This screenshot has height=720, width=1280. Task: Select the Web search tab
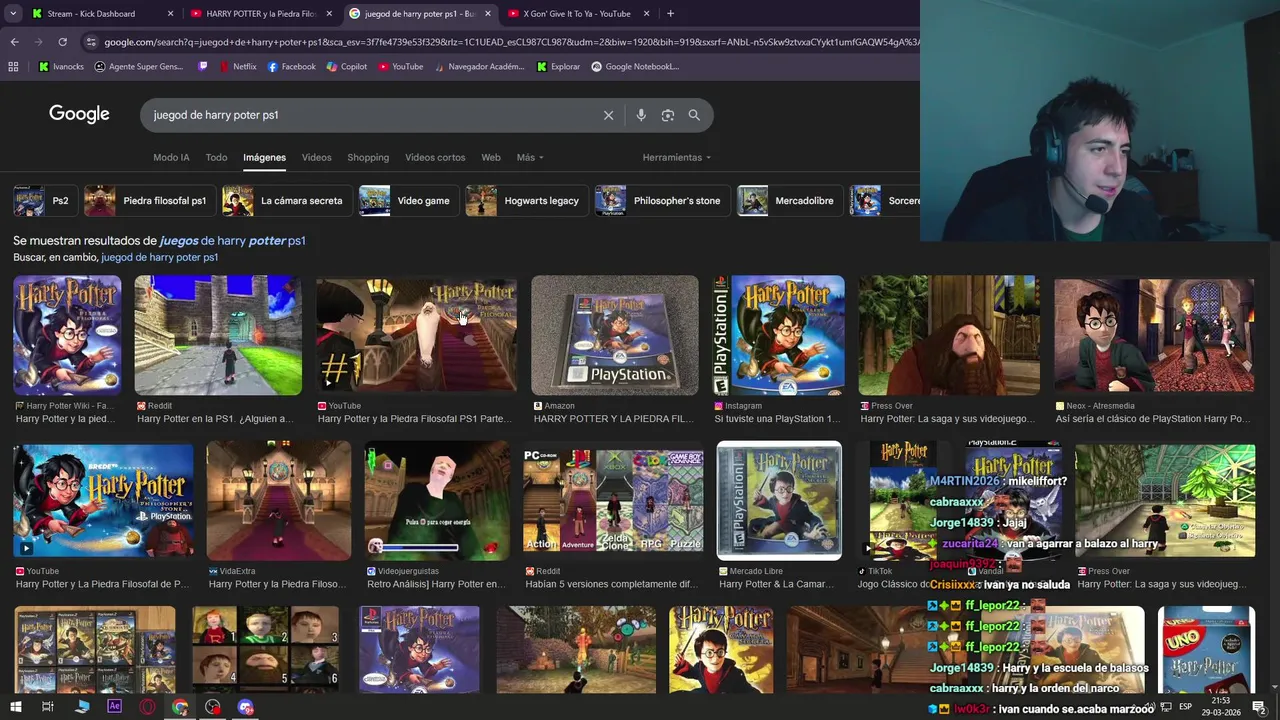pyautogui.click(x=490, y=157)
